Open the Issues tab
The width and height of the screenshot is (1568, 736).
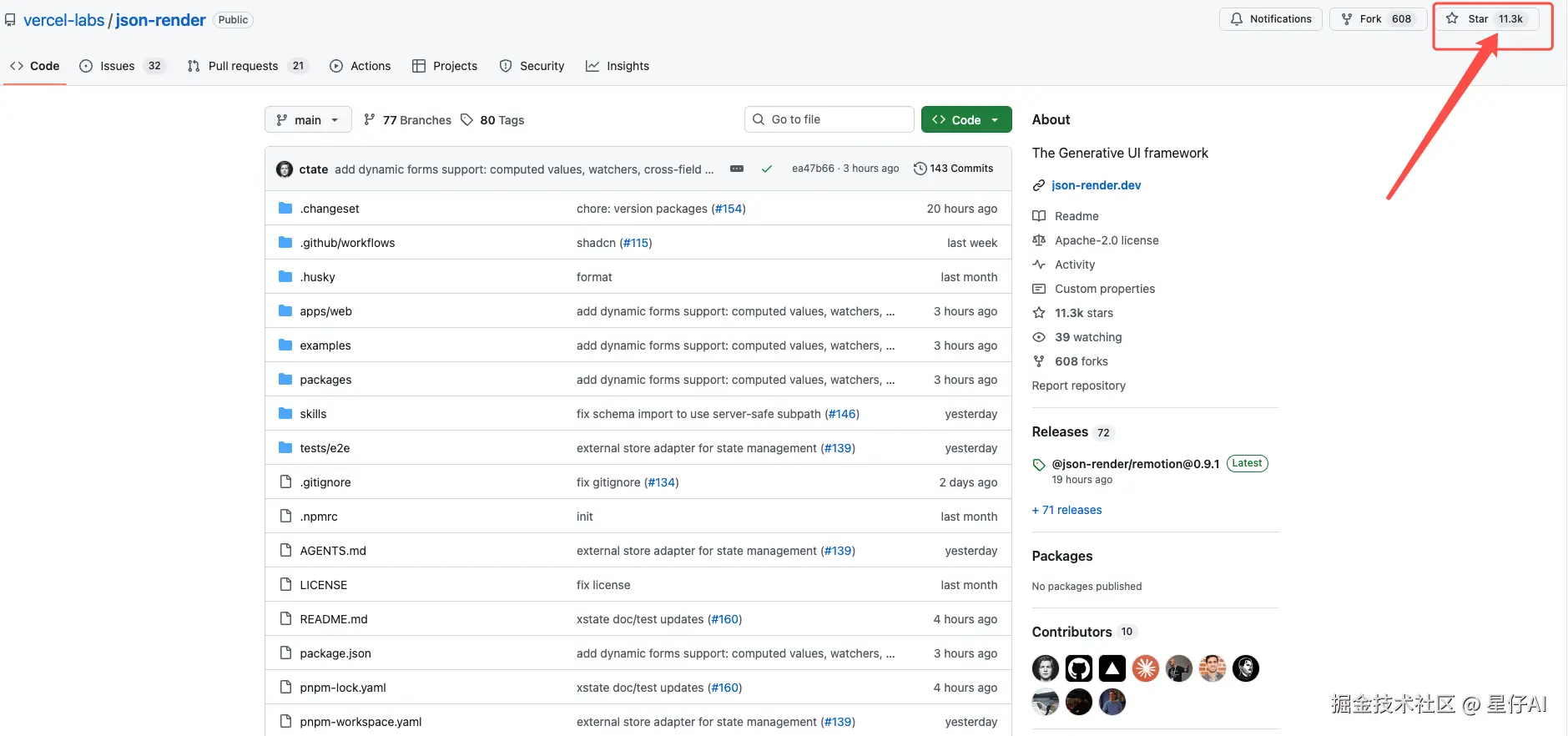click(x=122, y=66)
